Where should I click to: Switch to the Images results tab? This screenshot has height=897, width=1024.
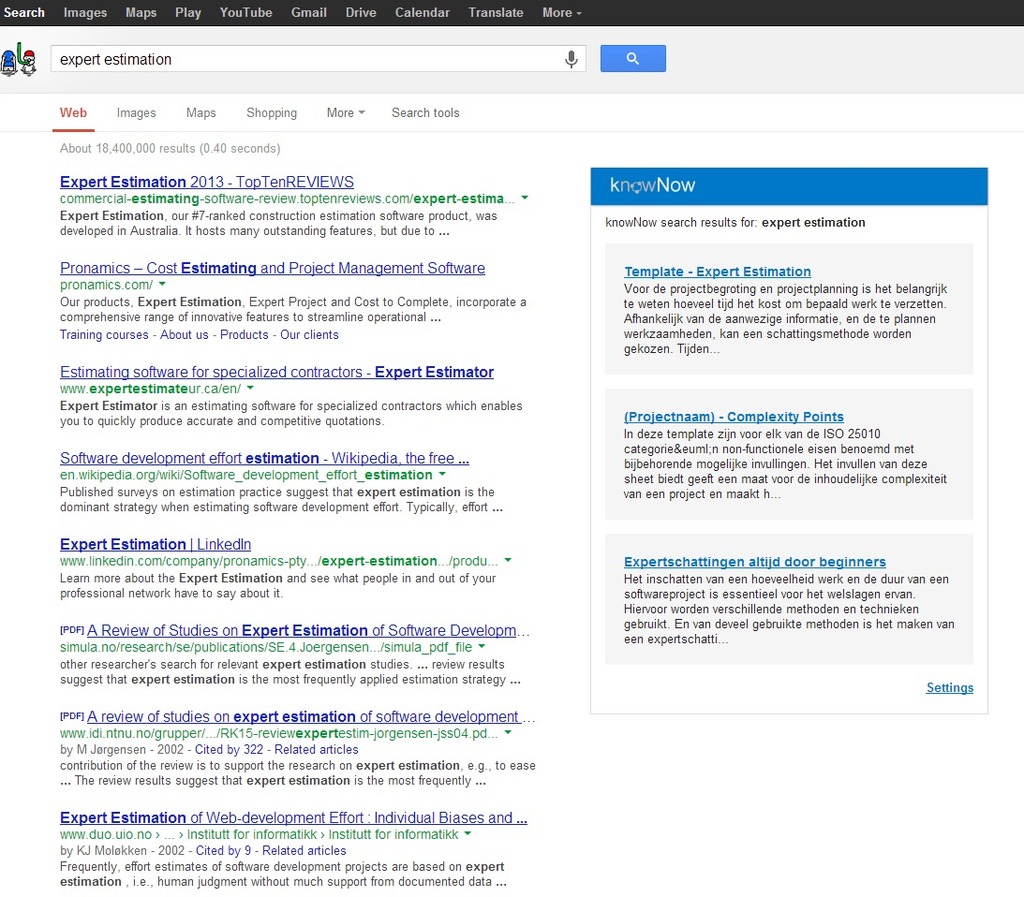click(136, 113)
